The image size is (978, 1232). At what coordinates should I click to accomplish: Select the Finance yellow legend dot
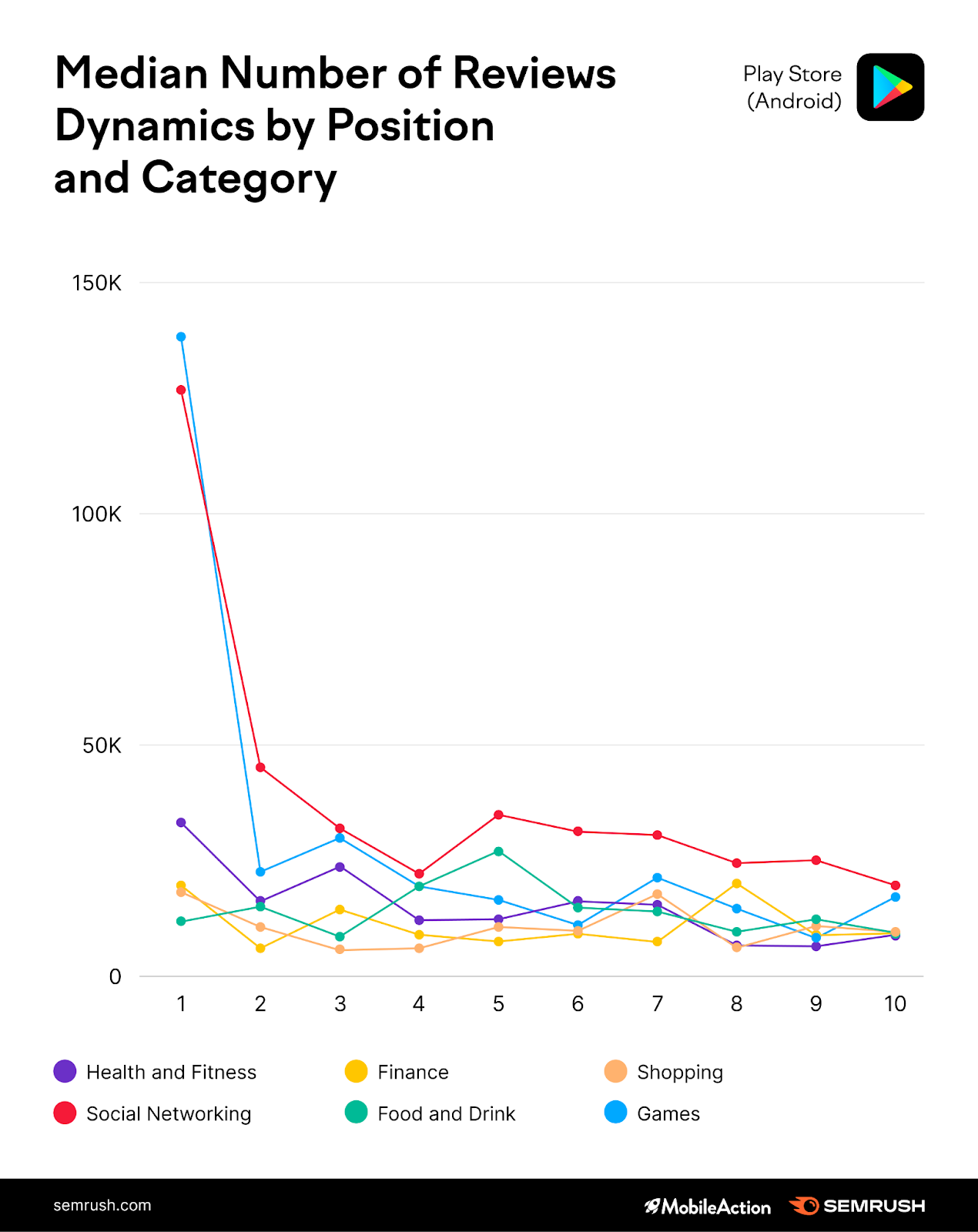[x=357, y=1071]
